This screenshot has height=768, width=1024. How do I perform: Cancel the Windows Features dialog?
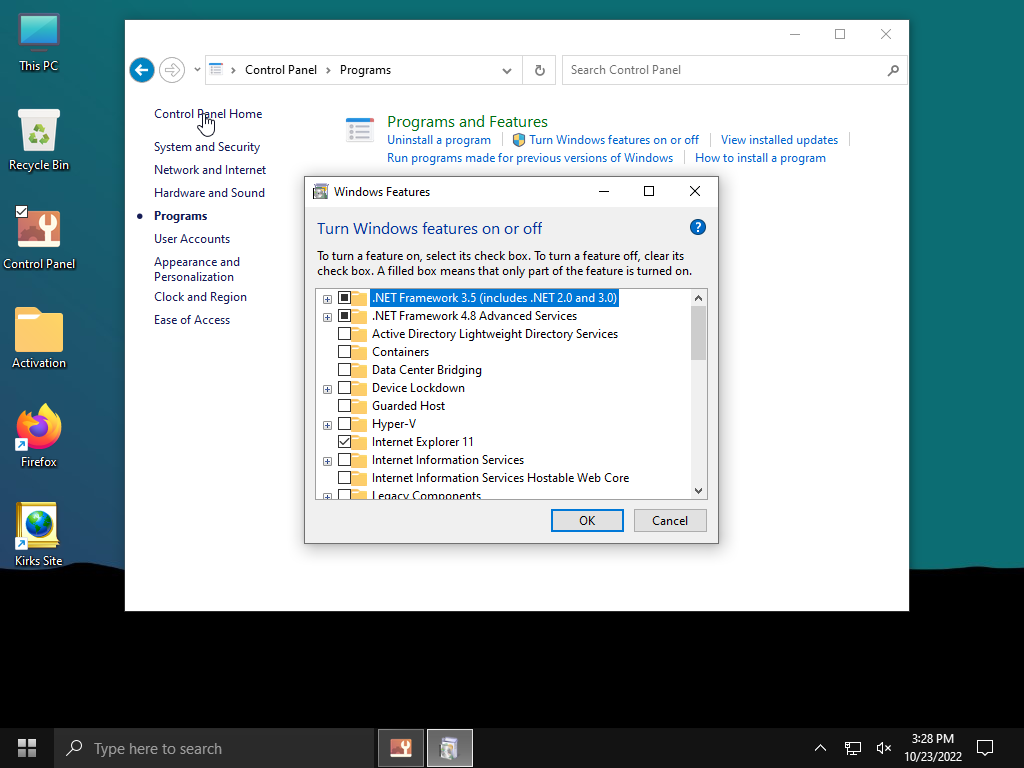pyautogui.click(x=670, y=520)
